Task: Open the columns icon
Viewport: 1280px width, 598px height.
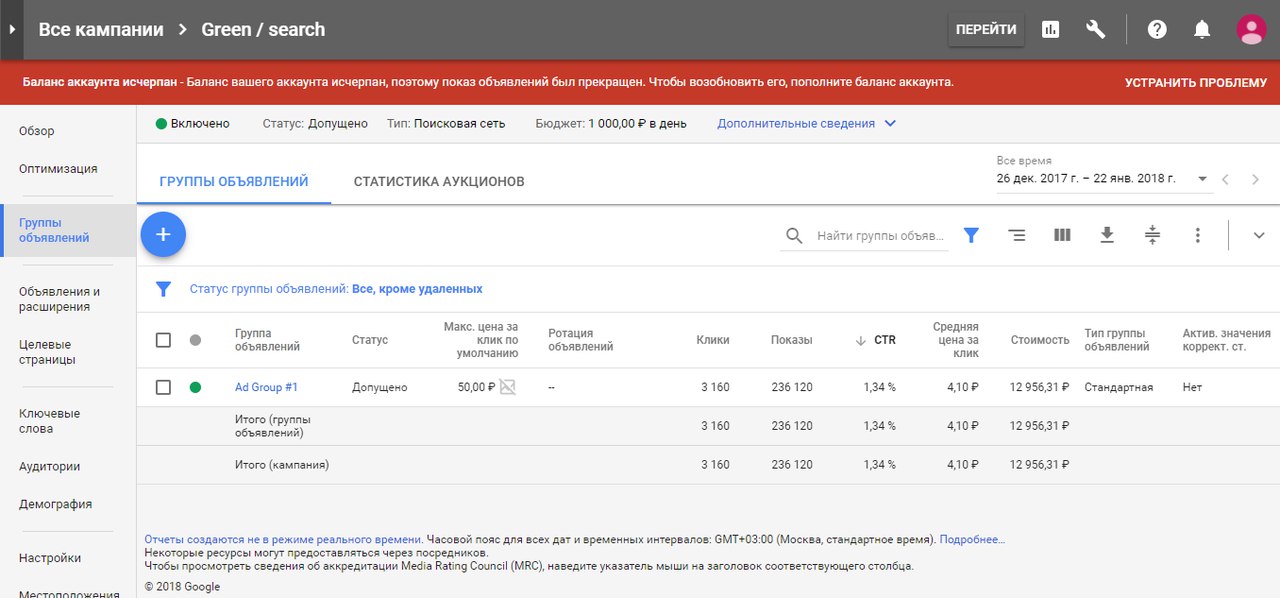Action: [x=1062, y=235]
